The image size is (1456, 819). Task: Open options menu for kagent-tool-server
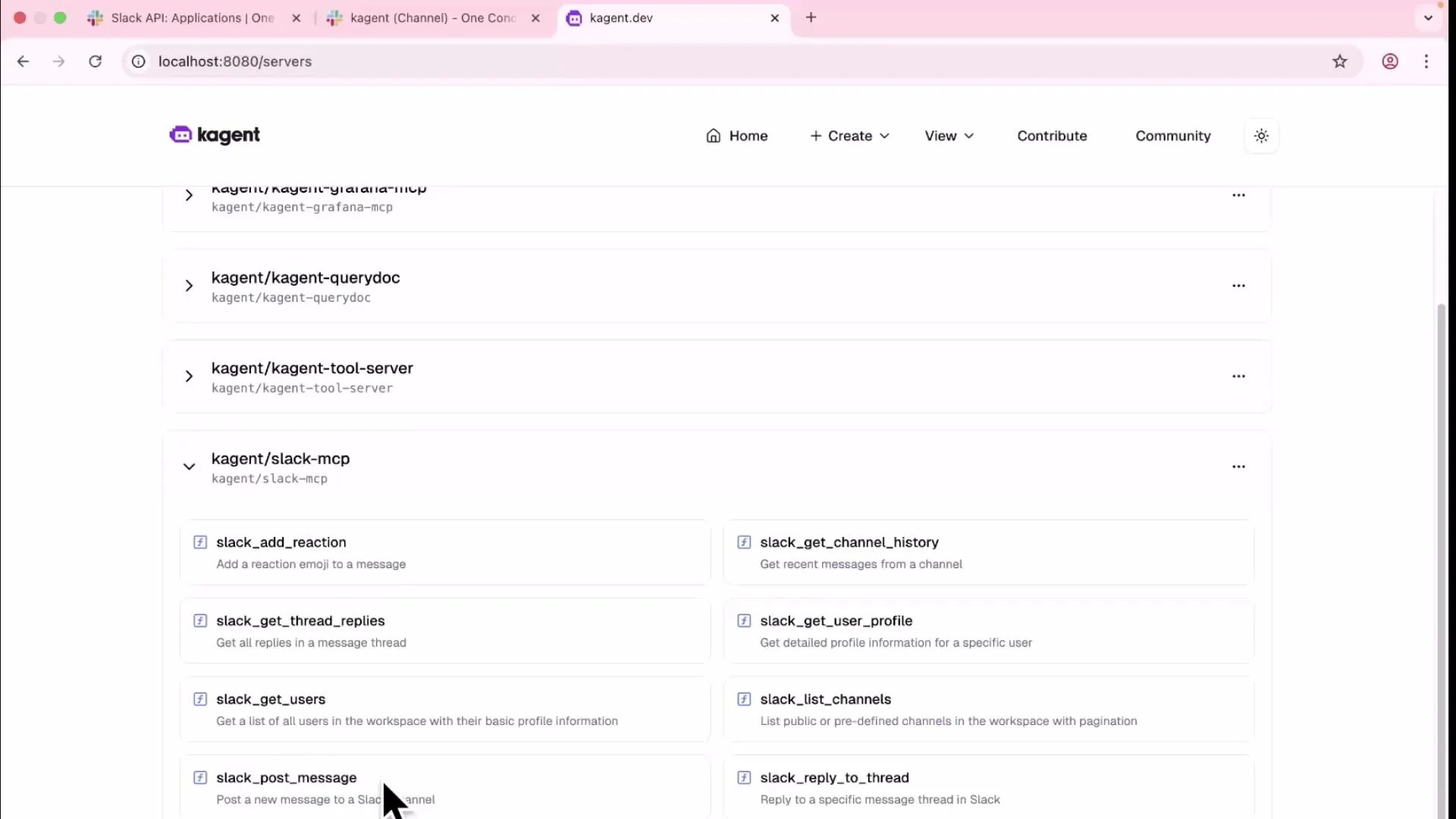point(1238,376)
